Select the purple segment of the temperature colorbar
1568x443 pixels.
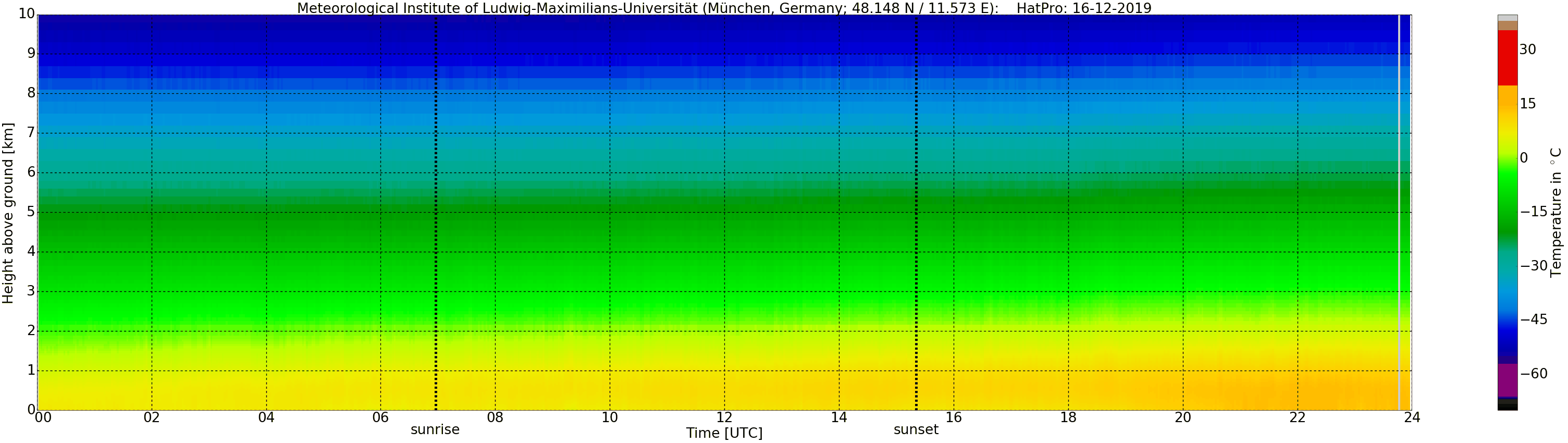click(x=1507, y=380)
